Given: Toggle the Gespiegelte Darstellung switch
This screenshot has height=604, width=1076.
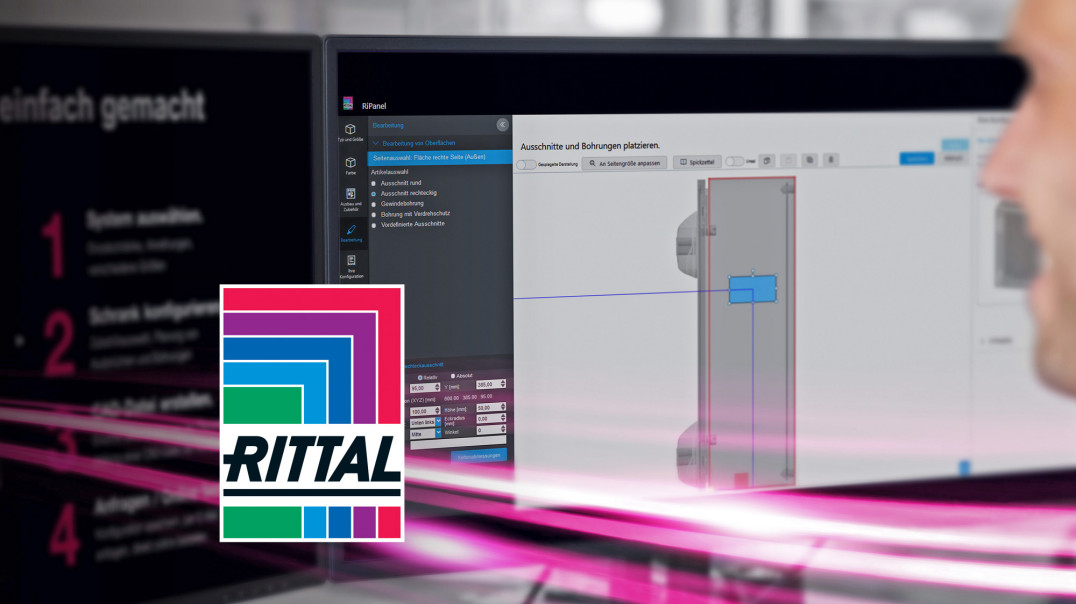Looking at the screenshot, I should click(x=526, y=165).
